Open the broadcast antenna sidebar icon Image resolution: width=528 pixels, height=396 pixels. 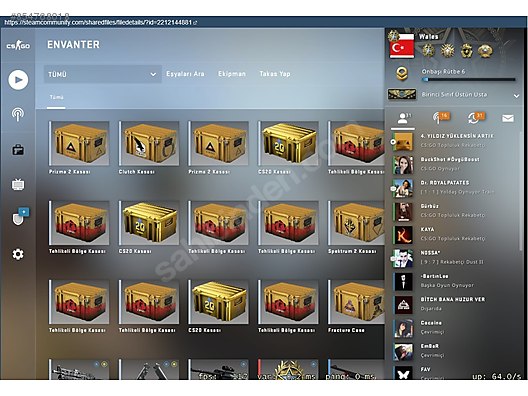pos(18,114)
